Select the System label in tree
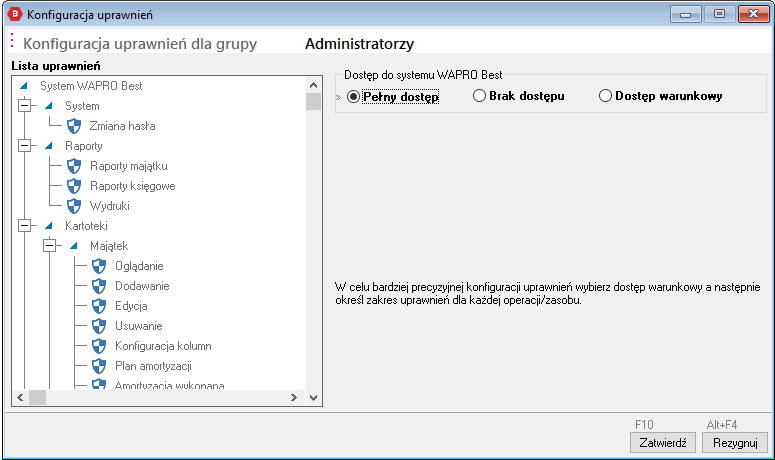 [82, 106]
